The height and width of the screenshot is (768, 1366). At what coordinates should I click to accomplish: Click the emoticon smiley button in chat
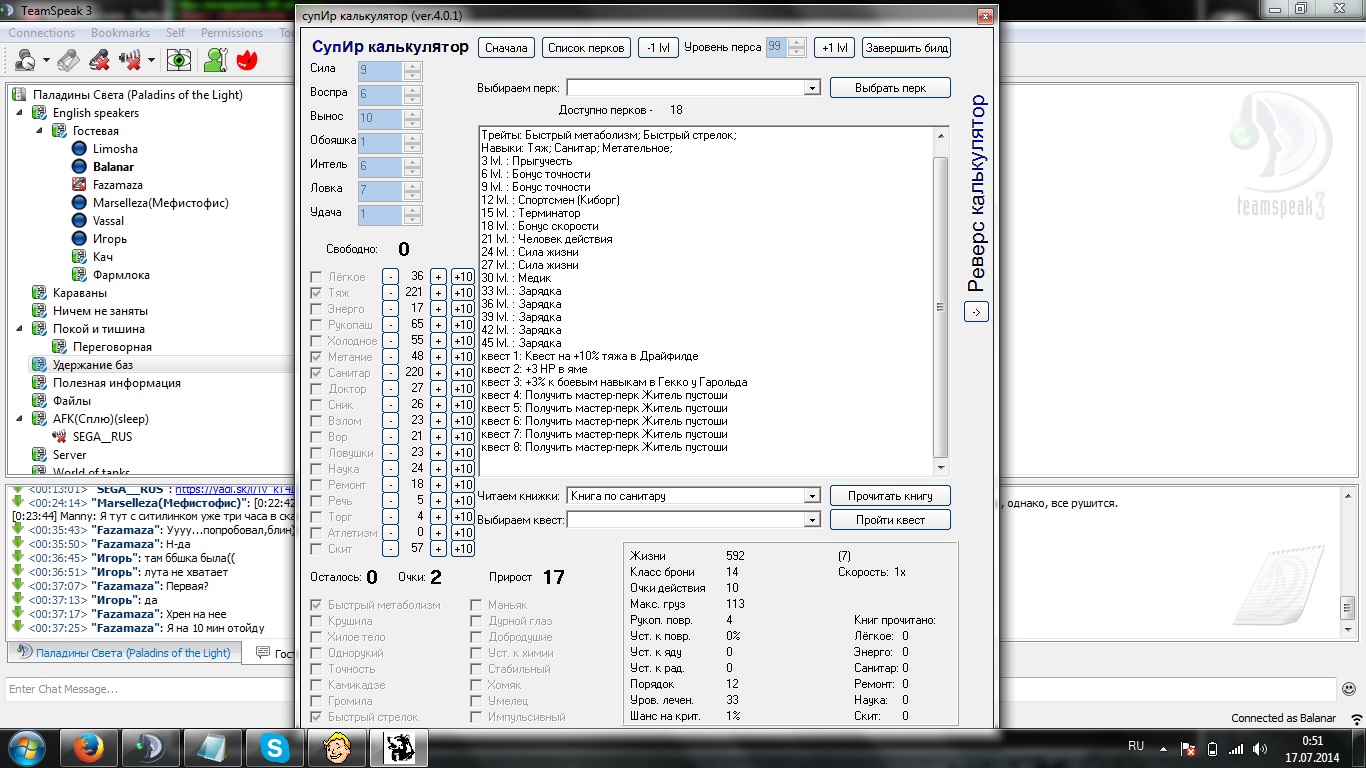[1348, 688]
